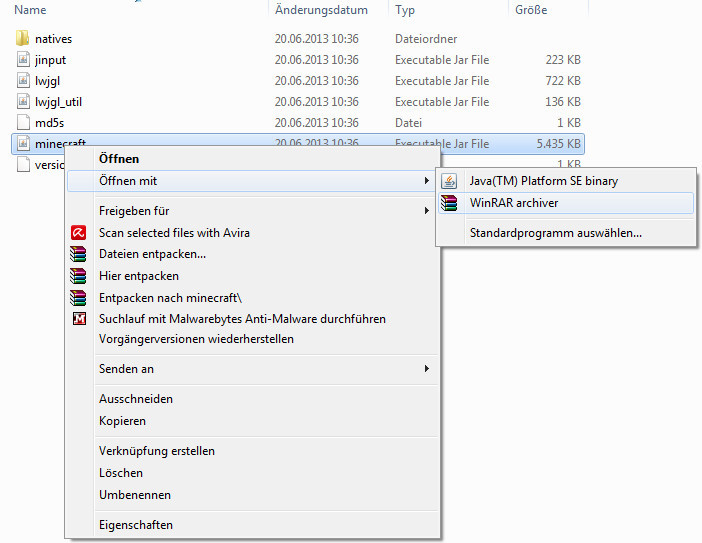Click the md5s blank file icon
702x543 pixels.
pos(23,123)
